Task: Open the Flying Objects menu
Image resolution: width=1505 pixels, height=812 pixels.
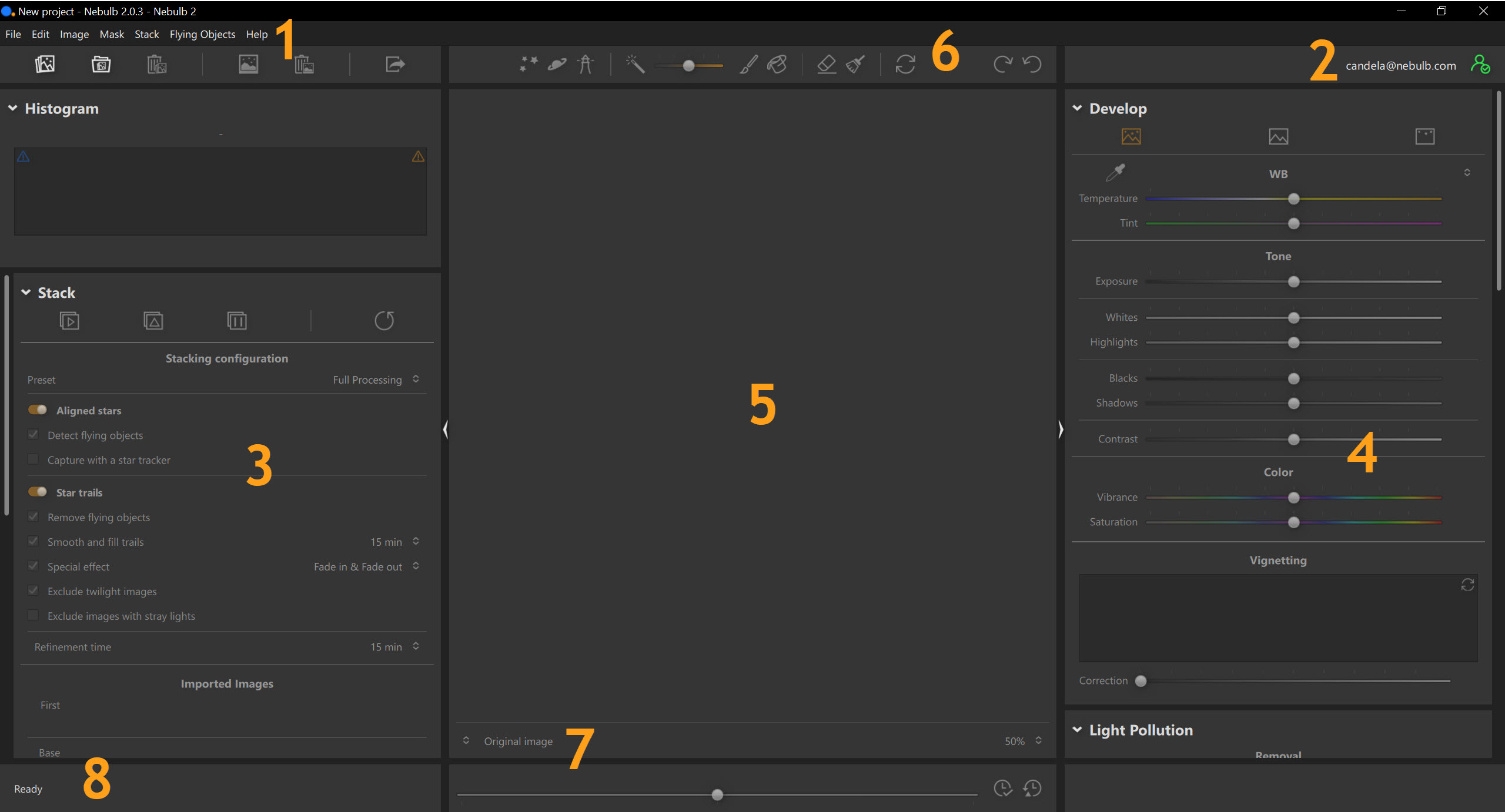Action: (202, 34)
